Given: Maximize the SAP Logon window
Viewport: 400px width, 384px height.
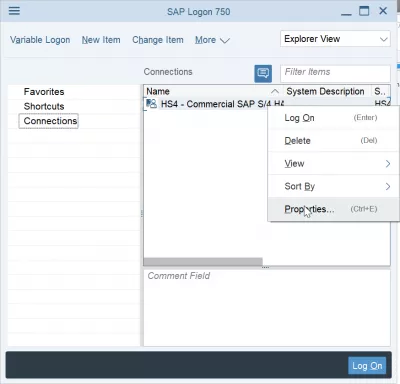Looking at the screenshot, I should point(364,11).
